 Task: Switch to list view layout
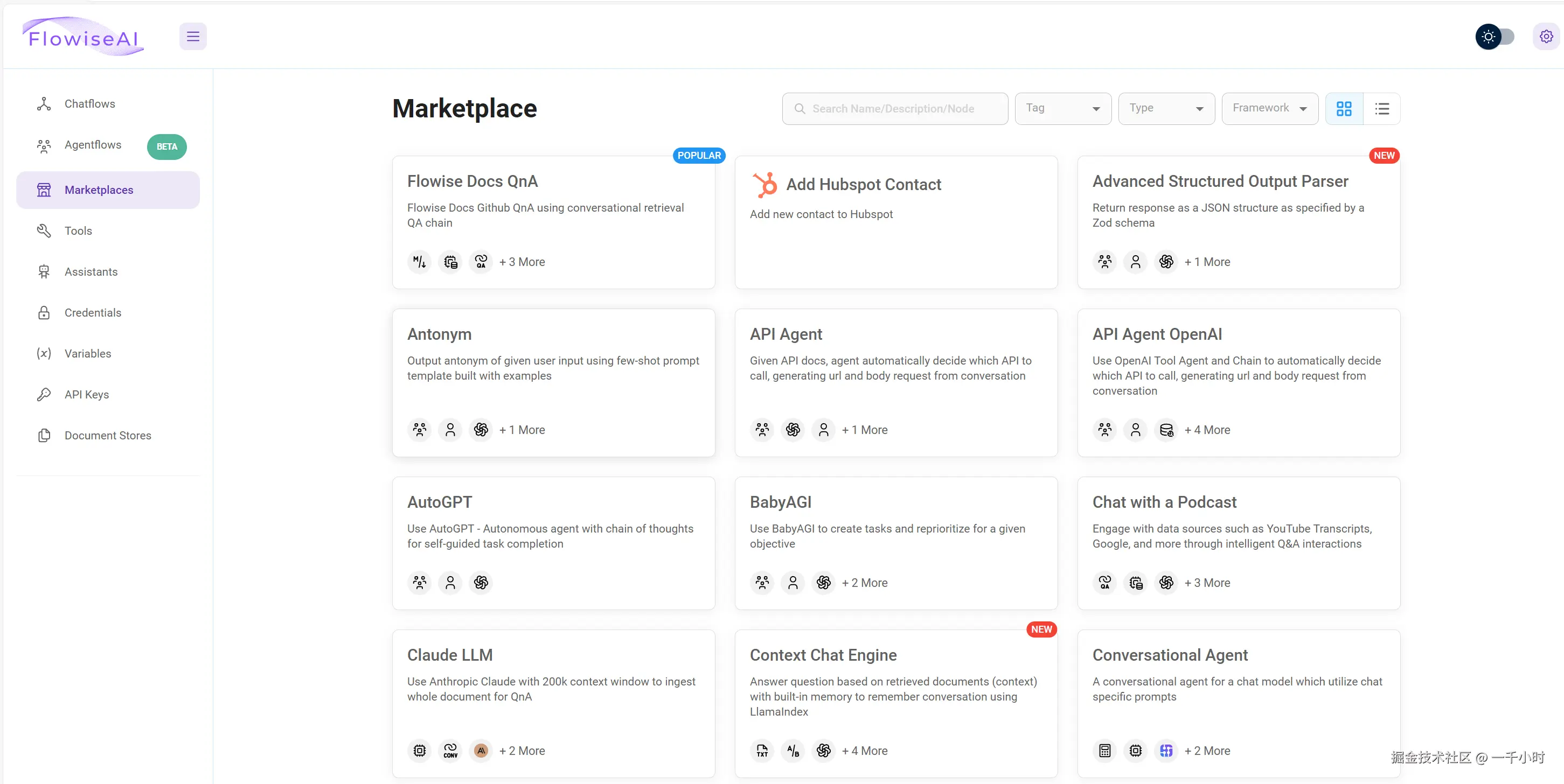(x=1382, y=109)
